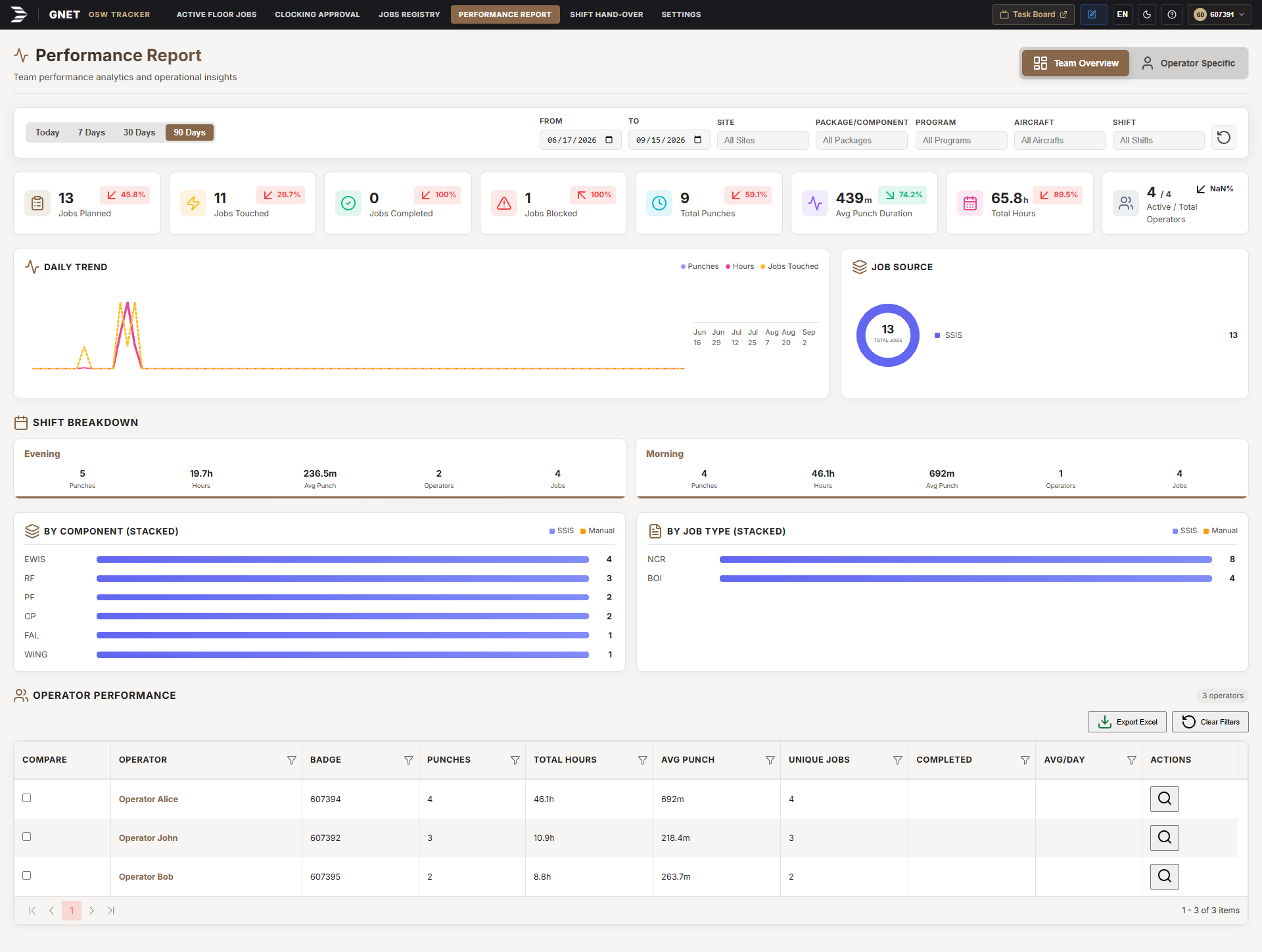Open the All Sites dropdown
The width and height of the screenshot is (1262, 952).
(762, 140)
